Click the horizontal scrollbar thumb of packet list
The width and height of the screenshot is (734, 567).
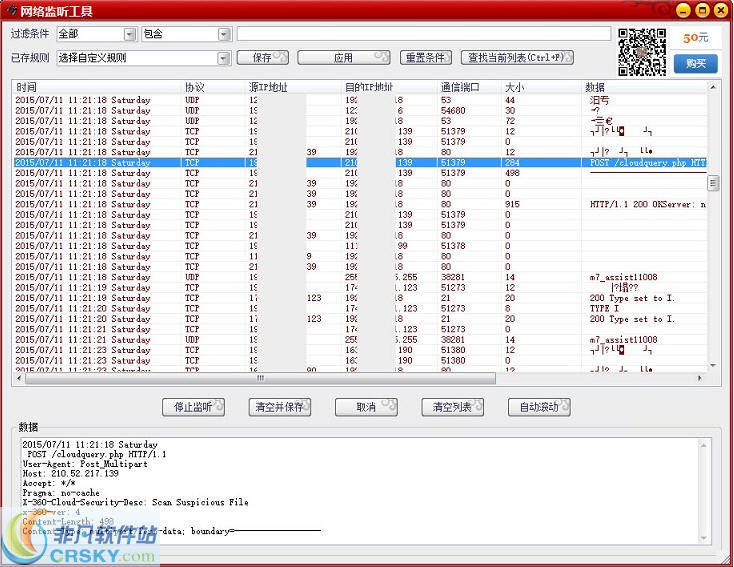point(260,378)
